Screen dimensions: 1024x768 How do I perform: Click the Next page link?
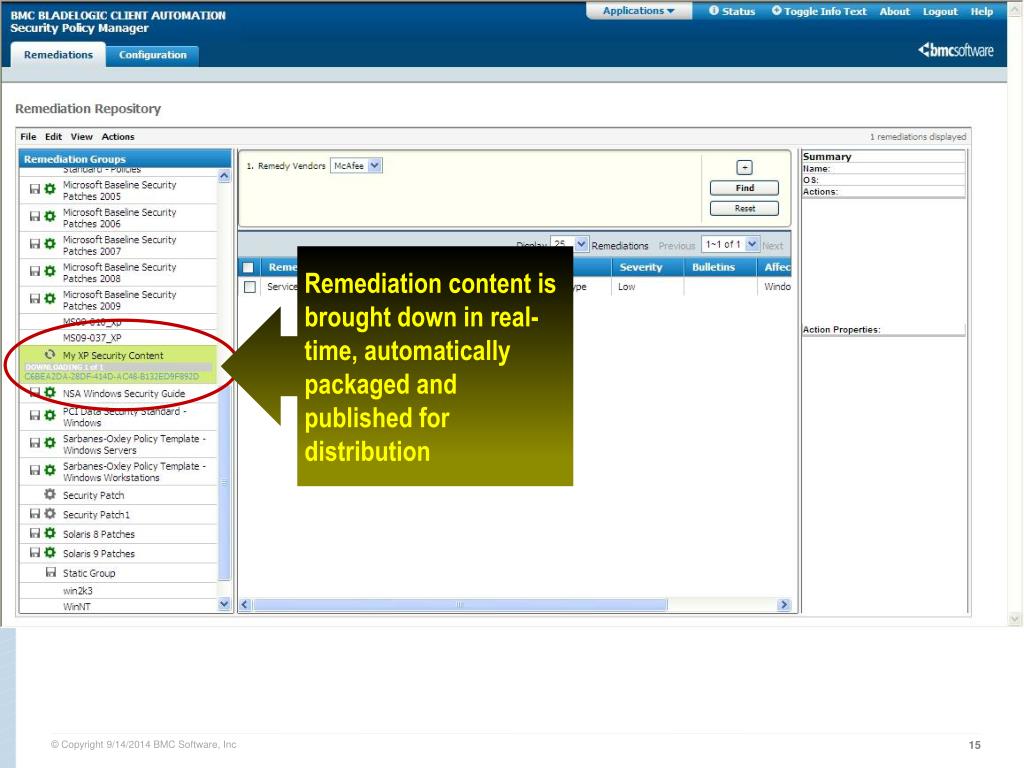tap(773, 246)
